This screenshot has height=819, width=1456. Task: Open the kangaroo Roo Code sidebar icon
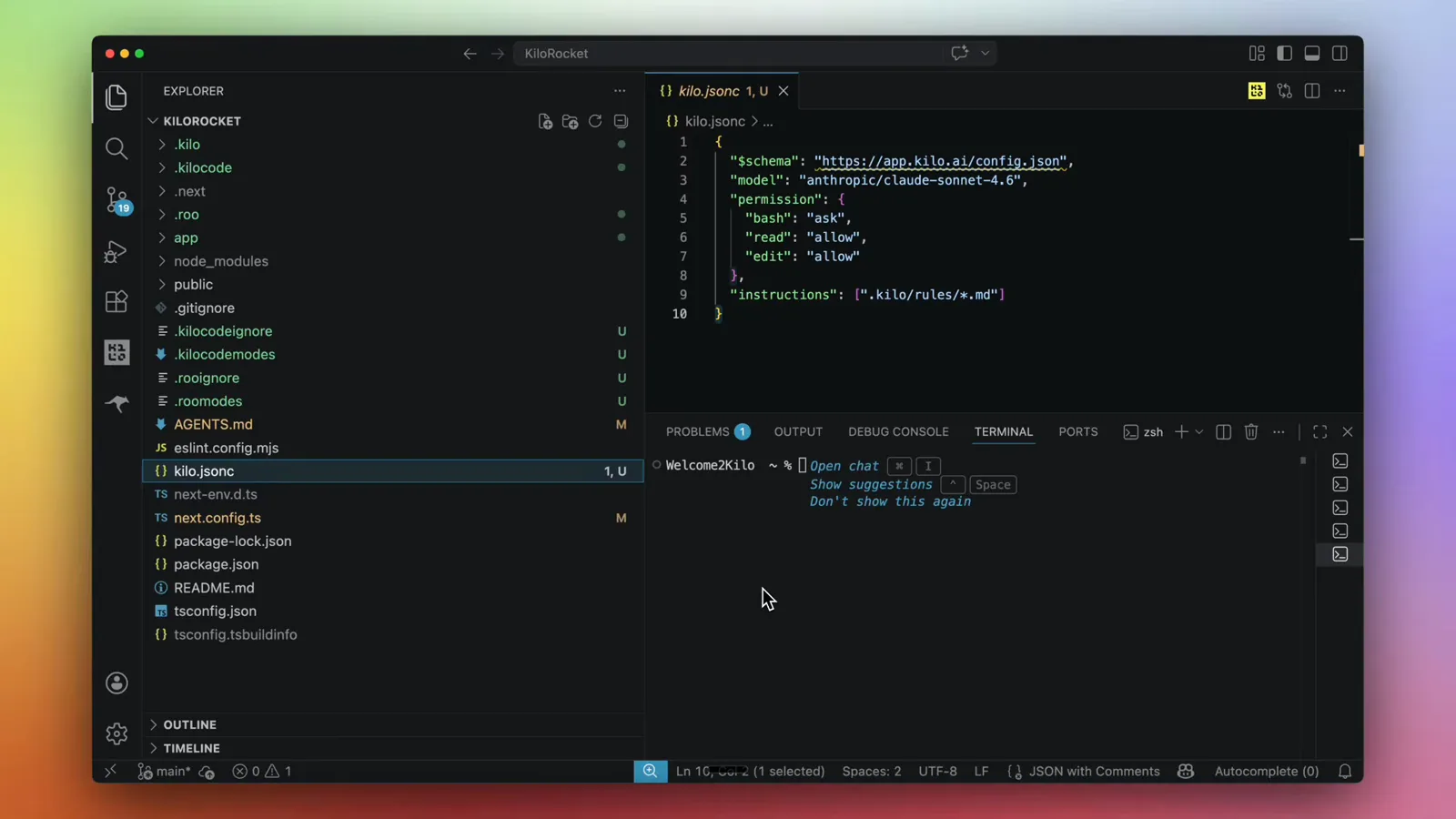(x=116, y=403)
